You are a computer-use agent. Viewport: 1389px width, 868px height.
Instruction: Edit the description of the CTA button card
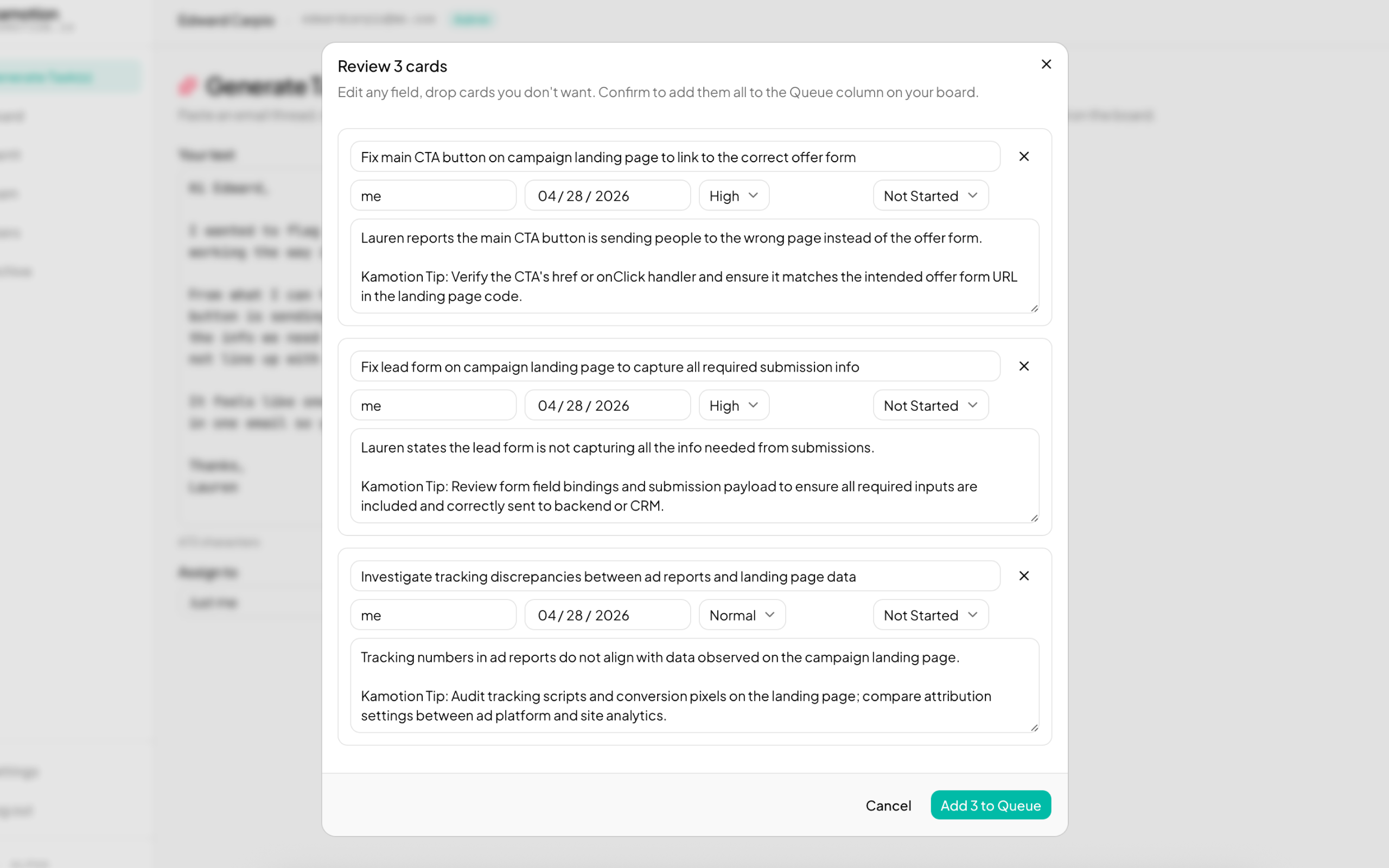coord(694,267)
